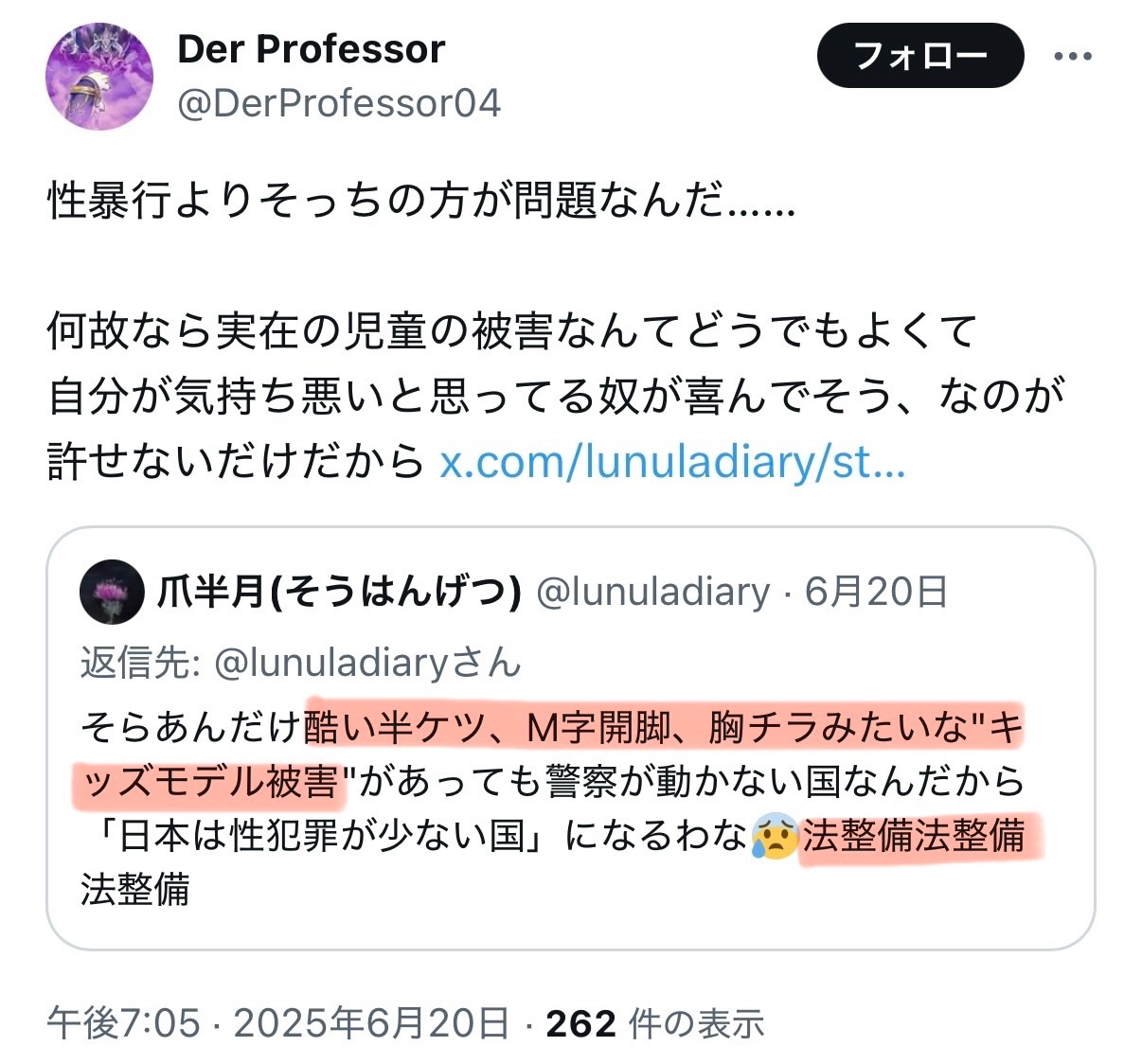Open the @DerProfessor04 handle
This screenshot has height=1064, width=1142.
338,102
